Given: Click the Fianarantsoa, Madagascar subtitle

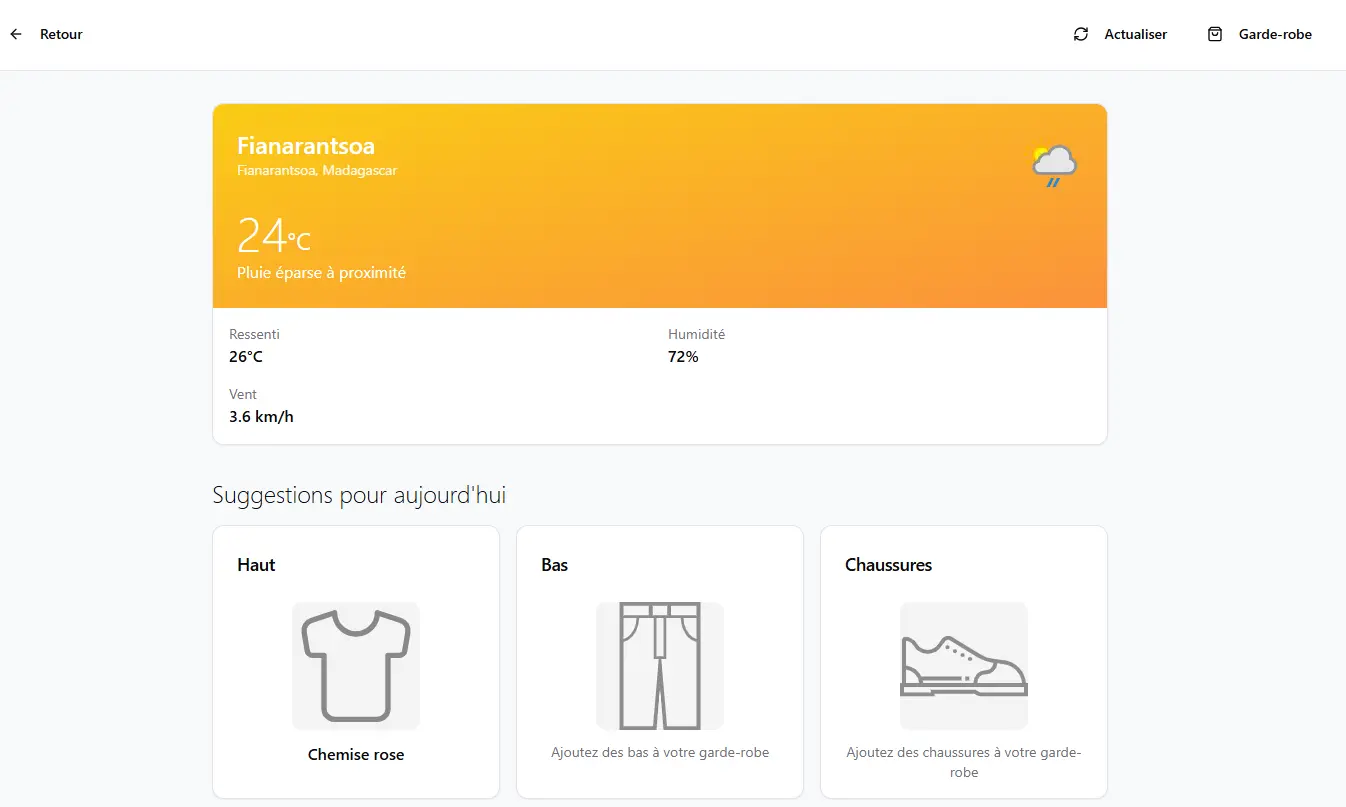Looking at the screenshot, I should [x=317, y=171].
